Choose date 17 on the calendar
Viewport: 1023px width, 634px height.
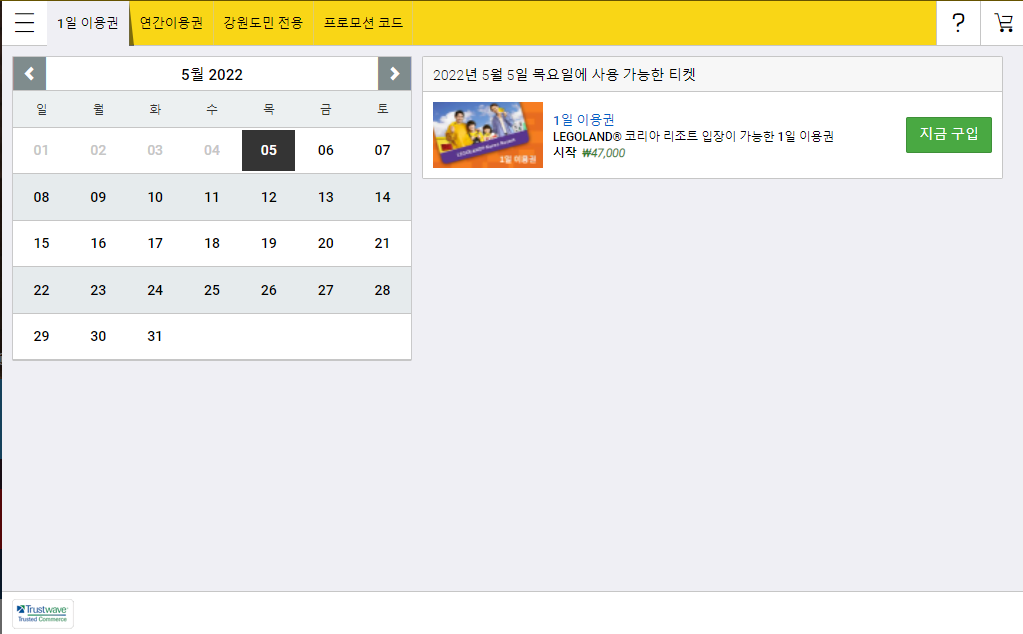coord(155,243)
